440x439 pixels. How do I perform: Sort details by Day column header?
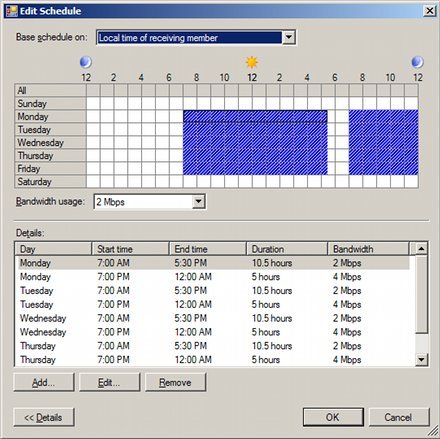(x=53, y=249)
